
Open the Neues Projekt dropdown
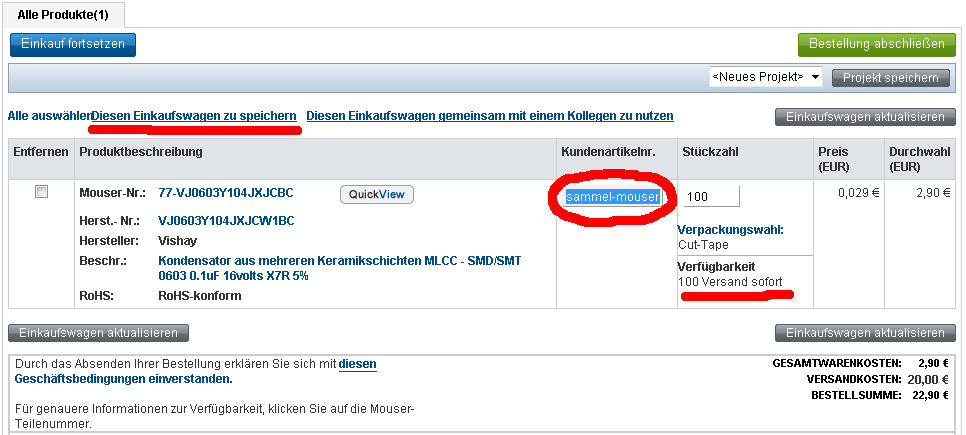click(x=765, y=77)
